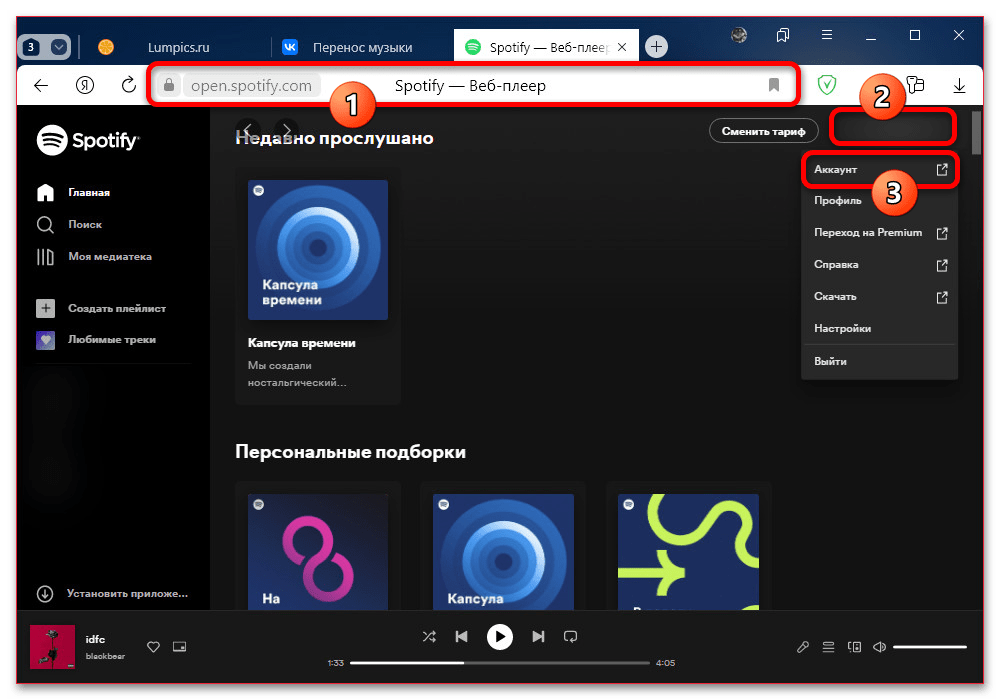The width and height of the screenshot is (1000, 700).
Task: Go back in browser toolbar
Action: 41,85
